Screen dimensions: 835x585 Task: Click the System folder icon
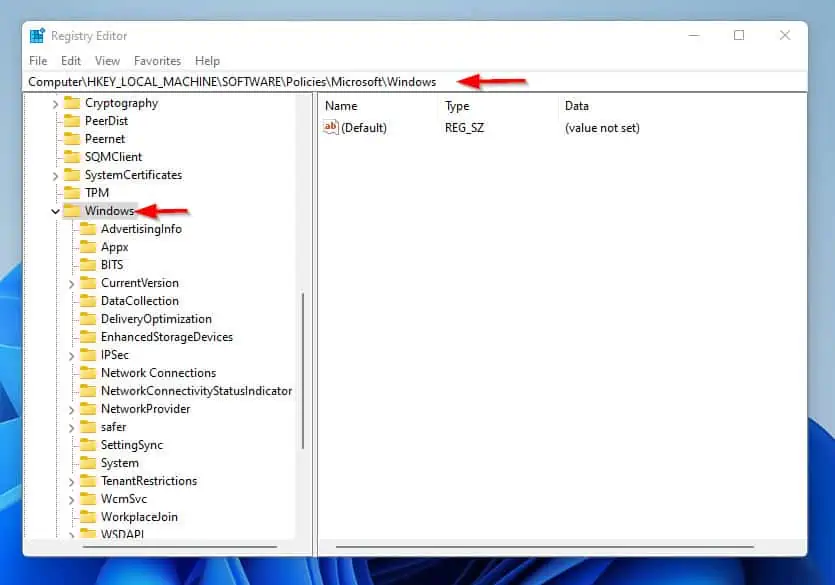[x=88, y=463]
